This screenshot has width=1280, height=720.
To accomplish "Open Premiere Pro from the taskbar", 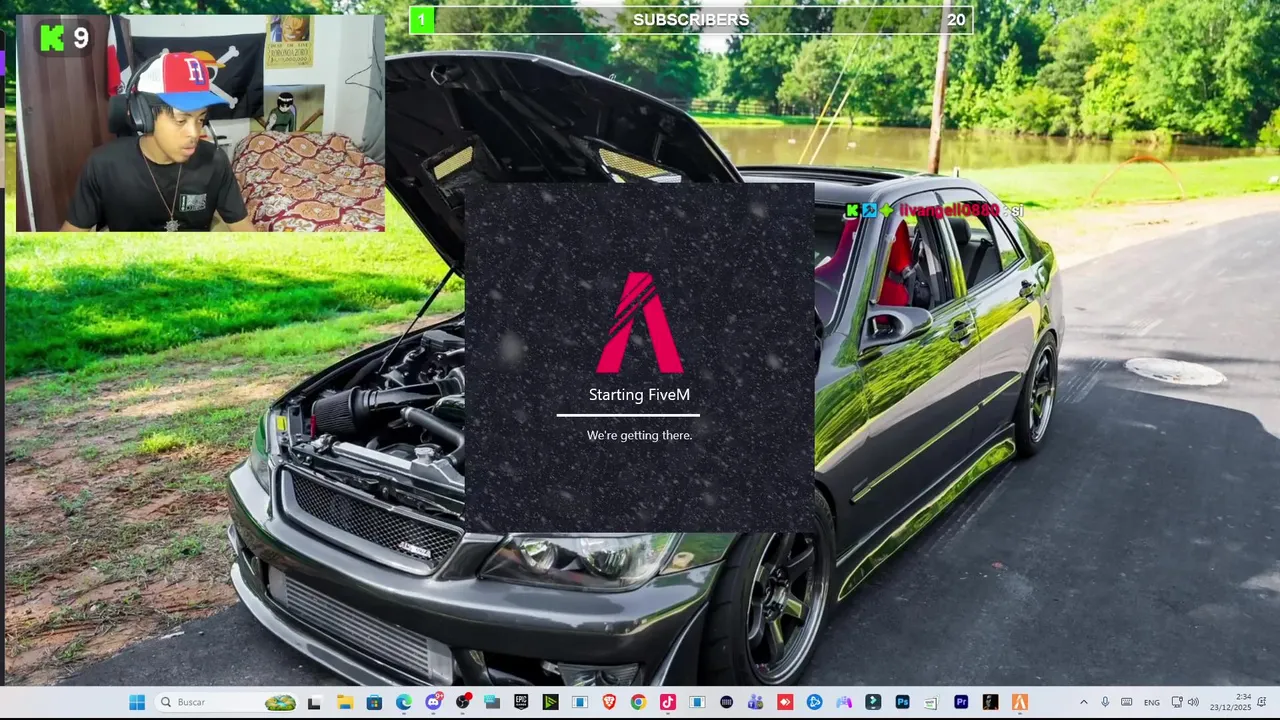I will (962, 702).
